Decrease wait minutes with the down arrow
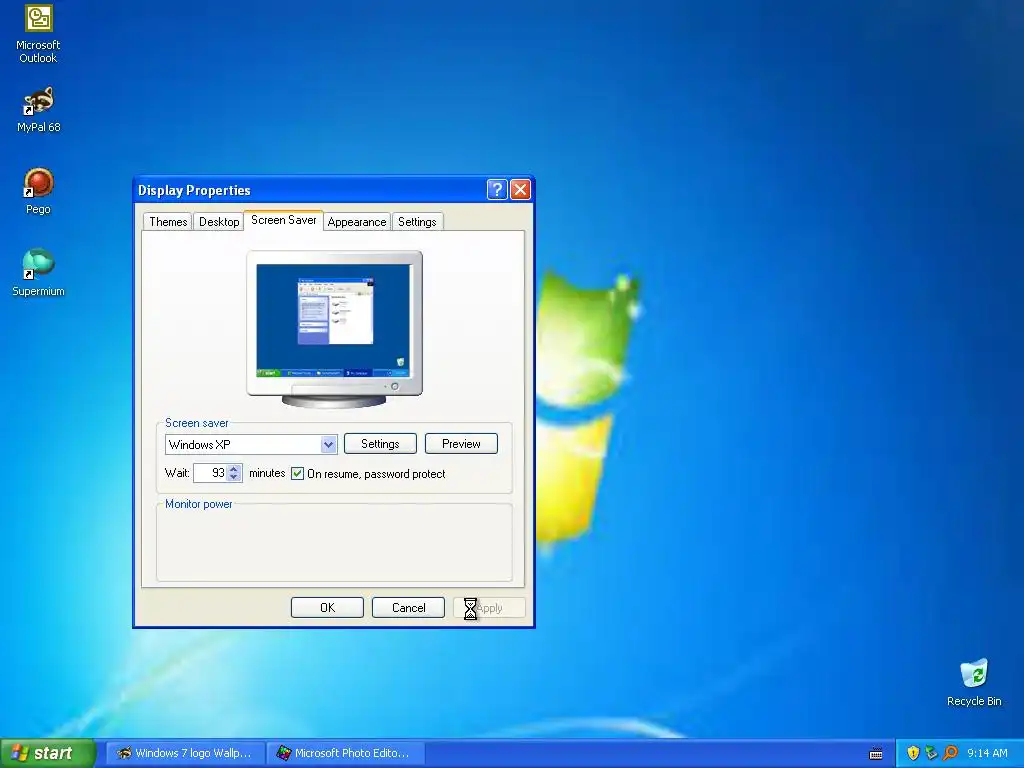Screen dimensions: 1024x768 (234, 477)
